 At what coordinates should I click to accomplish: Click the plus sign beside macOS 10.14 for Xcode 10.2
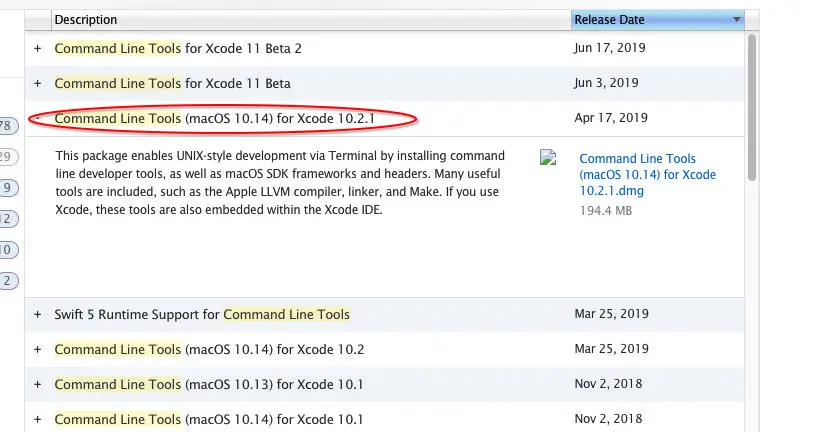click(x=38, y=350)
